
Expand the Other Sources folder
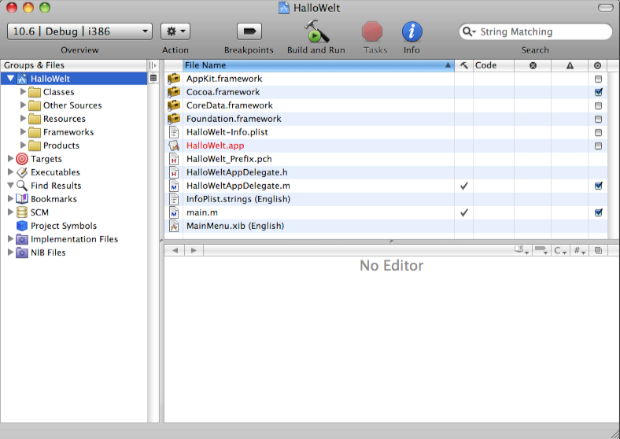23,105
